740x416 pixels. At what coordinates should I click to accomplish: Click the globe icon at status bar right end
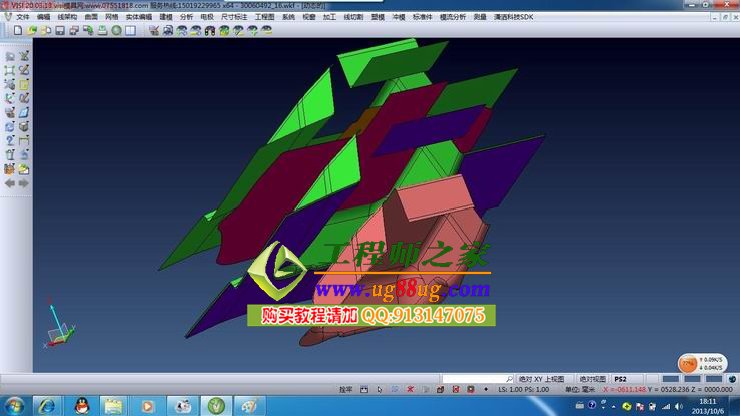point(732,379)
